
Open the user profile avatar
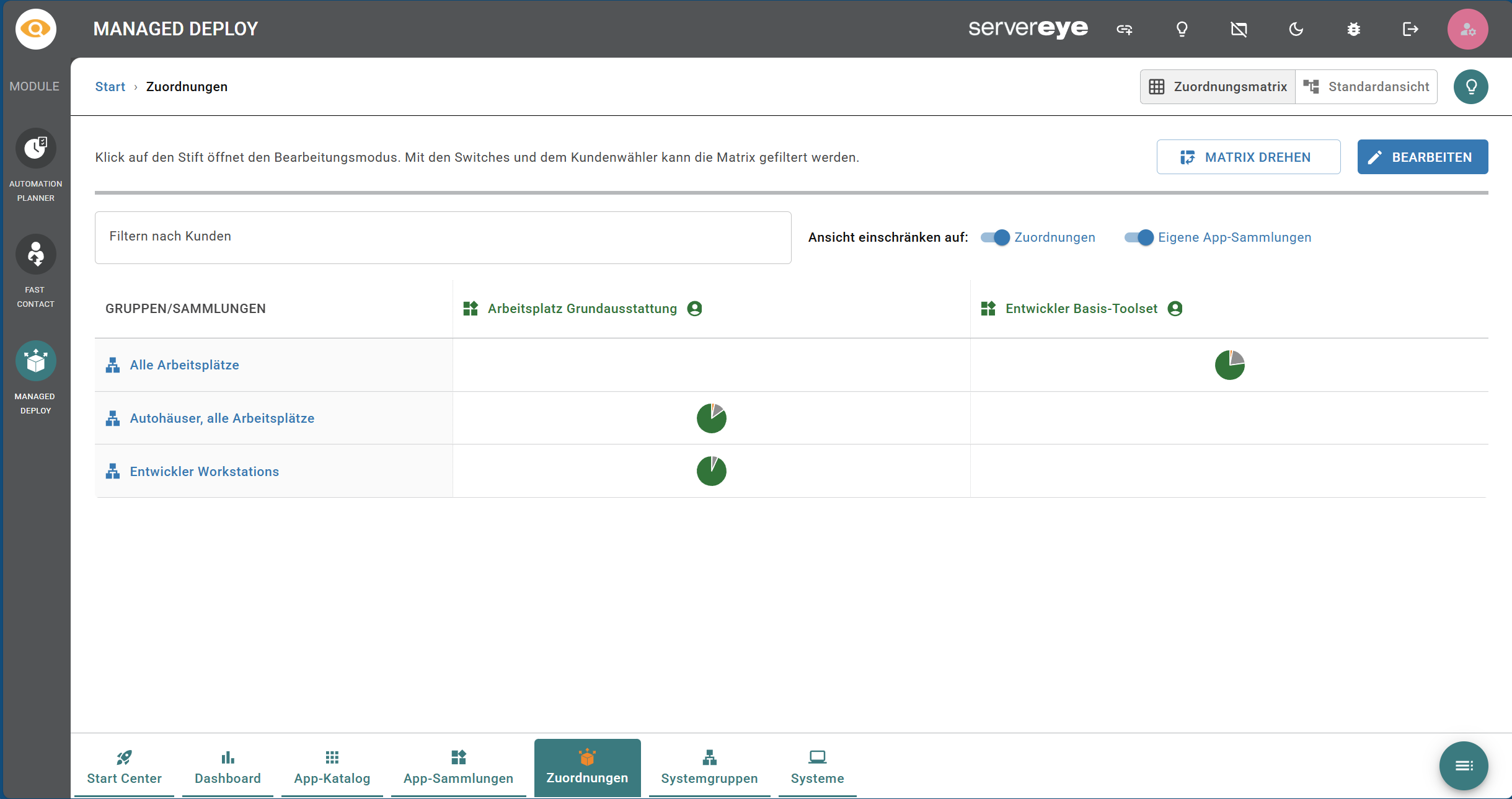point(1467,29)
